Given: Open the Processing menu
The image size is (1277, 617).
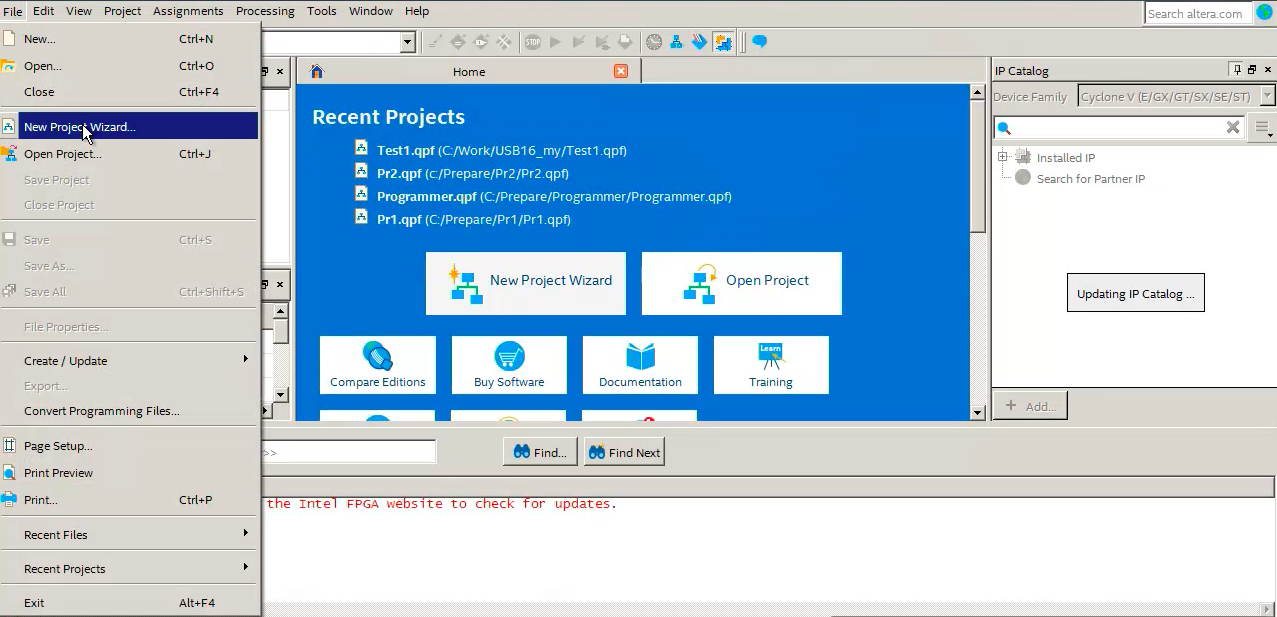Looking at the screenshot, I should tap(265, 11).
